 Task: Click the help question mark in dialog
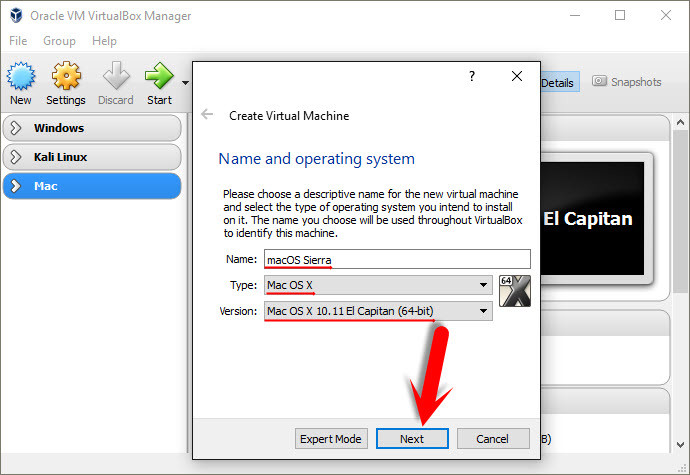click(472, 76)
